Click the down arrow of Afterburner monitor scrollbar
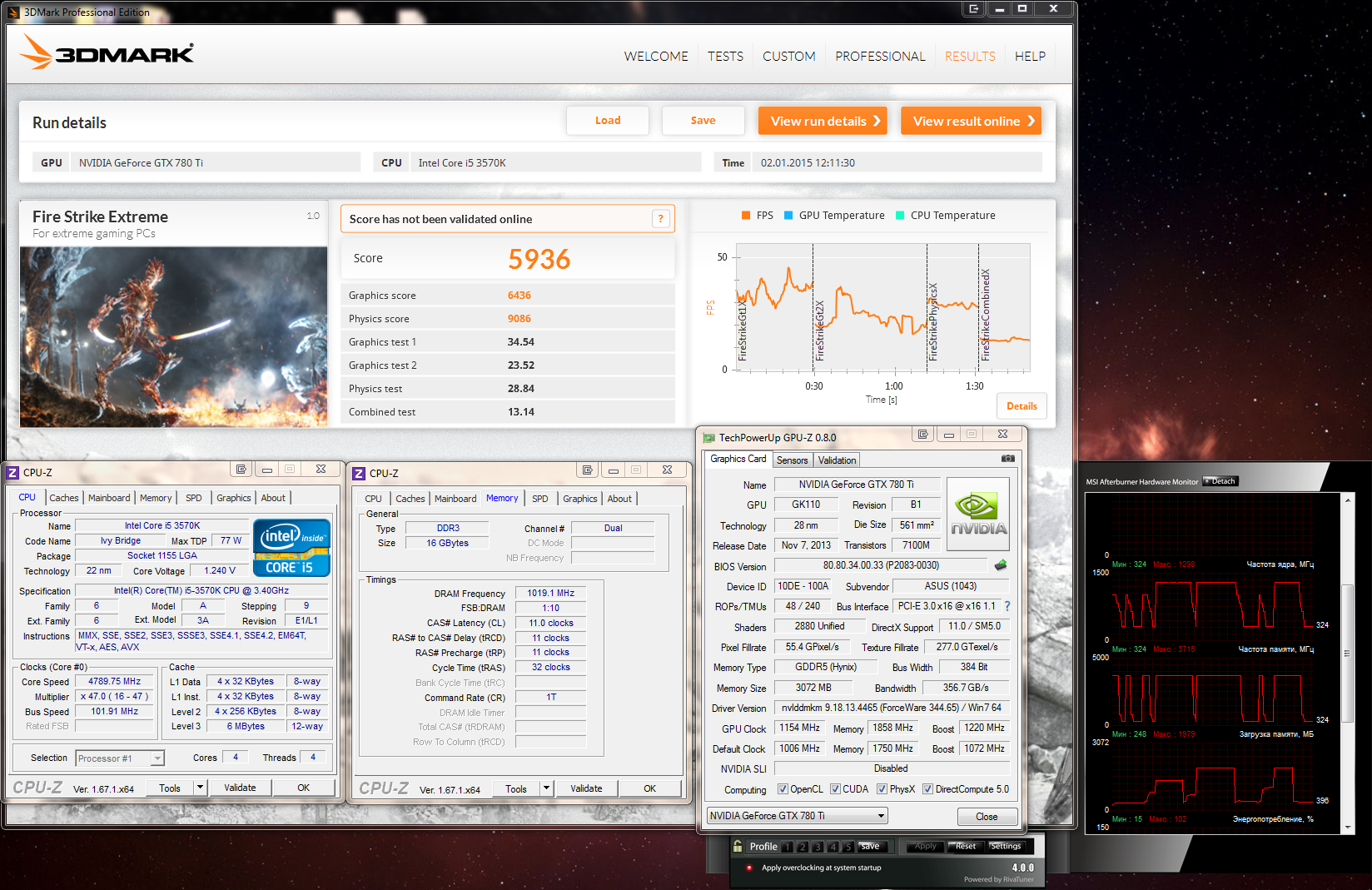This screenshot has width=1372, height=890. click(x=1348, y=828)
